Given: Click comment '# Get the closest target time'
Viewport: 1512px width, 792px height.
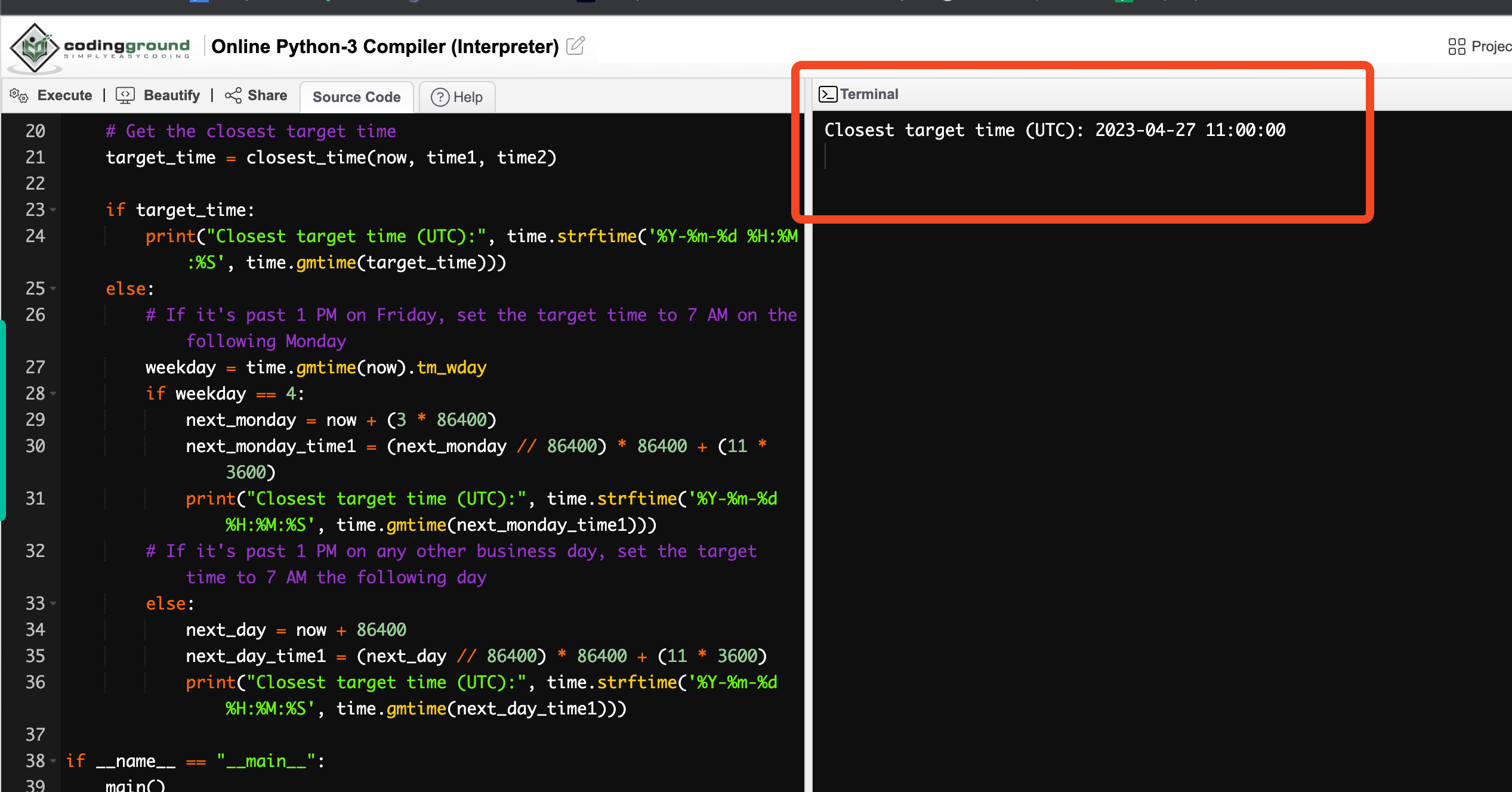Looking at the screenshot, I should [251, 131].
